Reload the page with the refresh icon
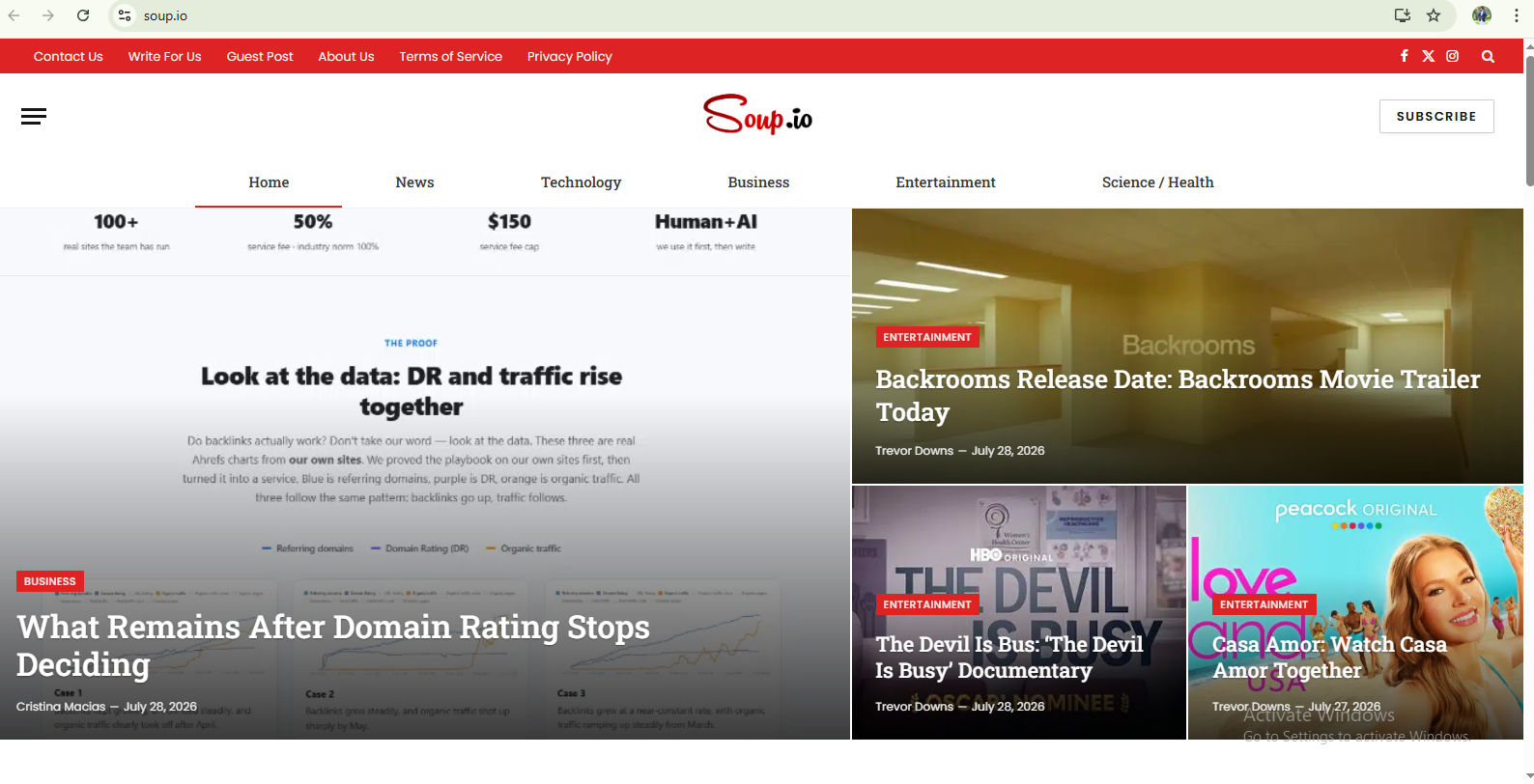 83,15
